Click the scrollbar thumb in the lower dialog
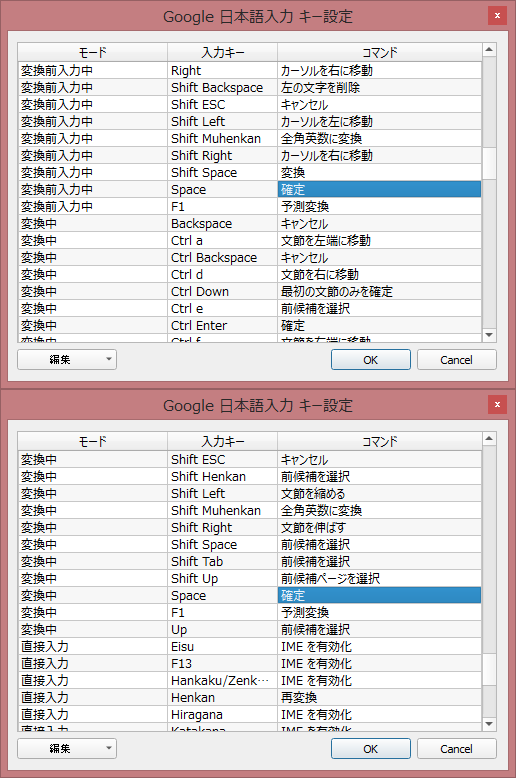This screenshot has height=778, width=516. 489,669
